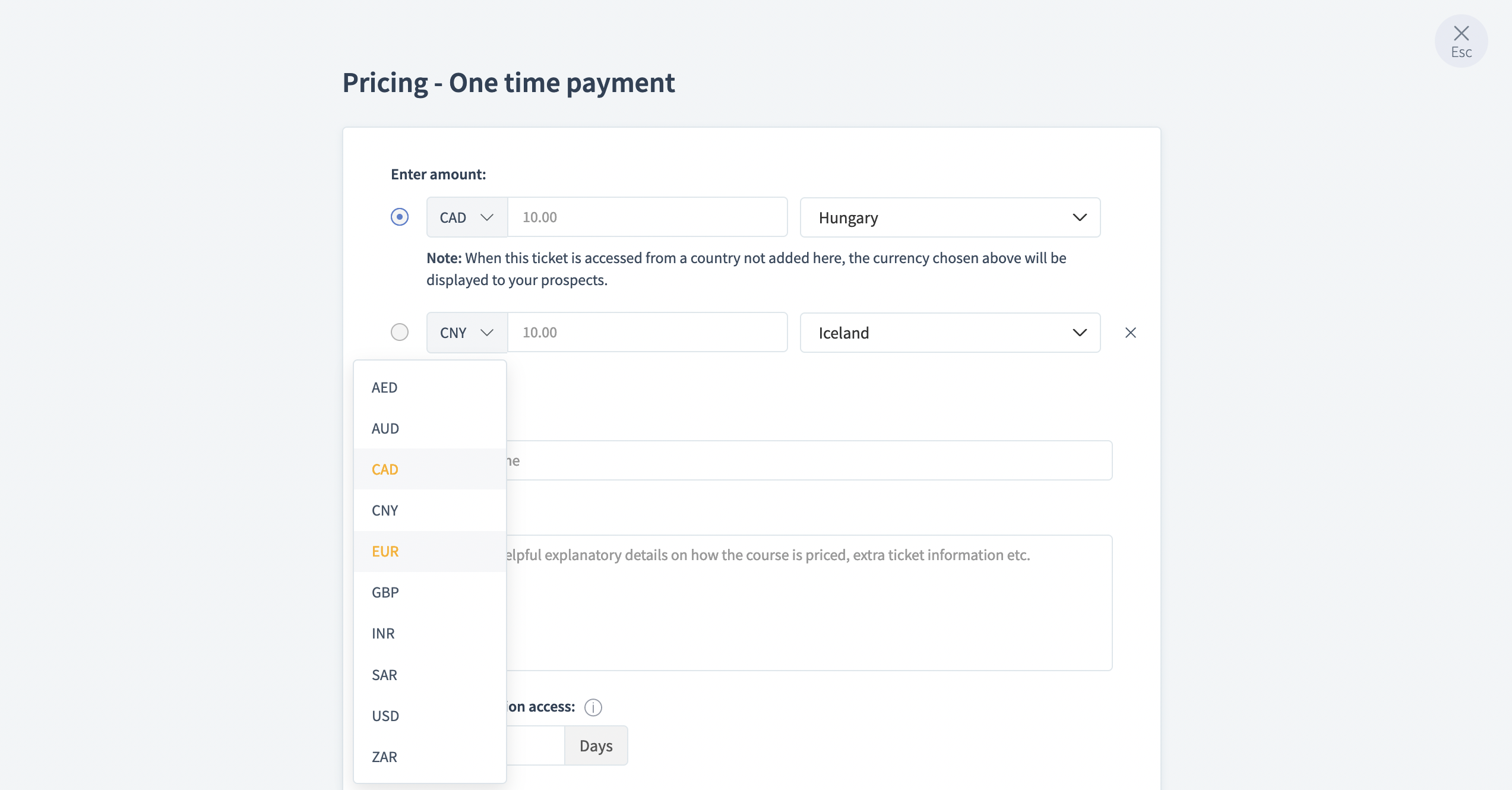1512x790 pixels.
Task: Pick ZAR currency option
Action: click(x=430, y=757)
